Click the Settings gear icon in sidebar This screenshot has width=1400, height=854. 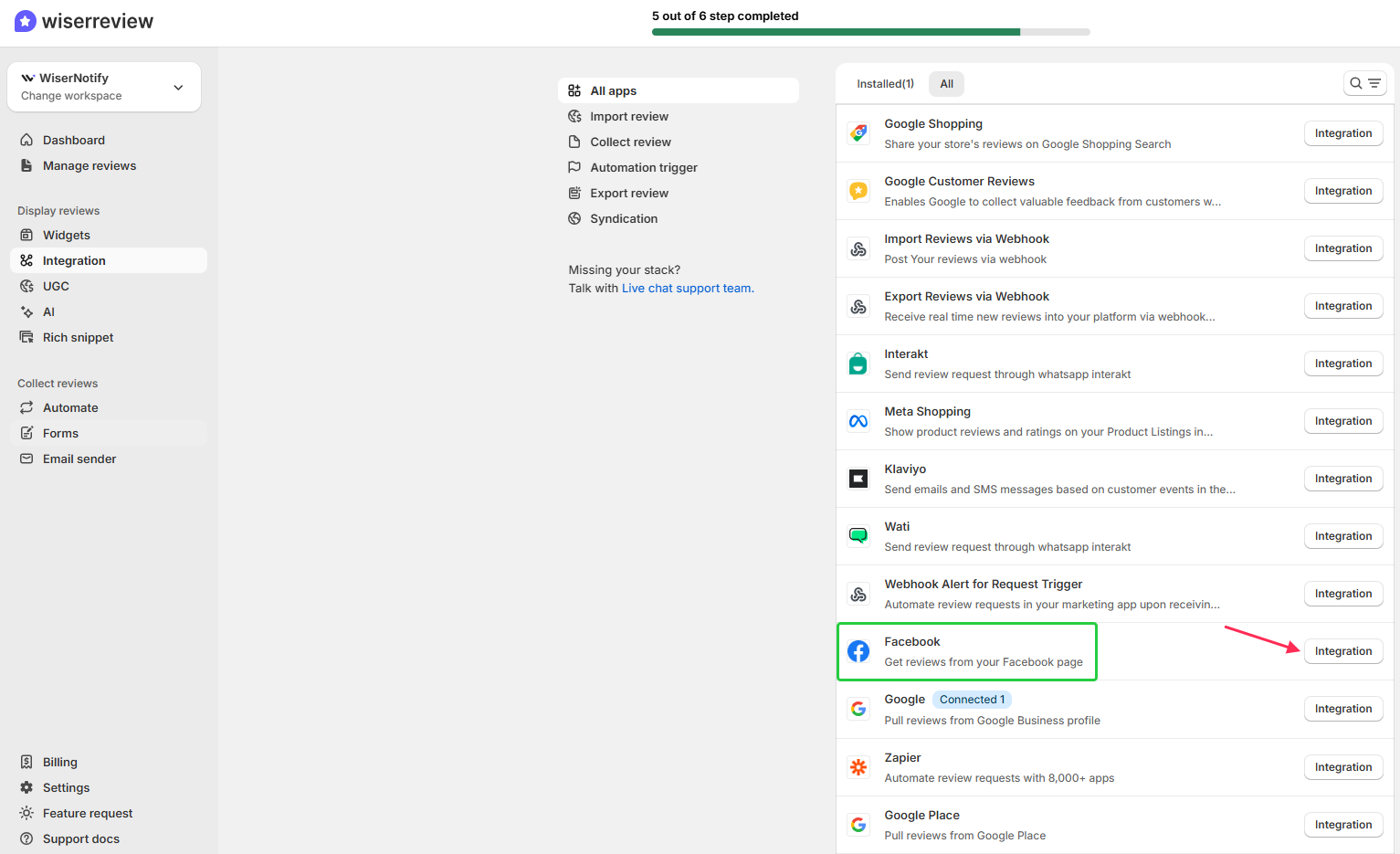click(x=26, y=787)
